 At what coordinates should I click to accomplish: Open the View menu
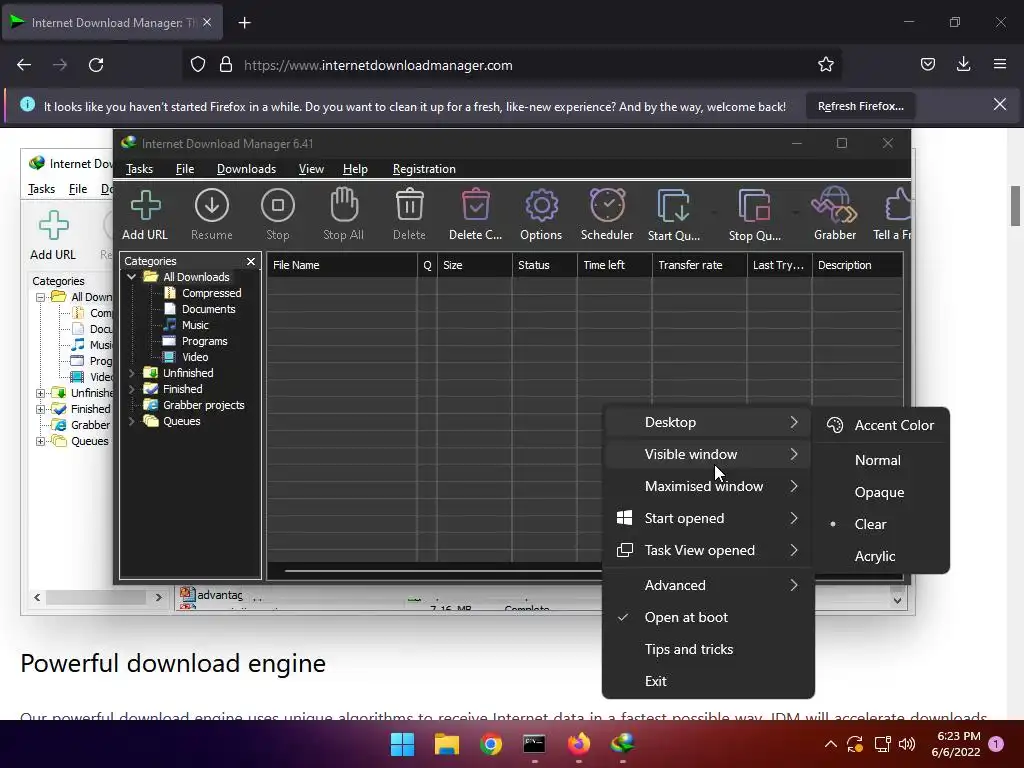(311, 169)
